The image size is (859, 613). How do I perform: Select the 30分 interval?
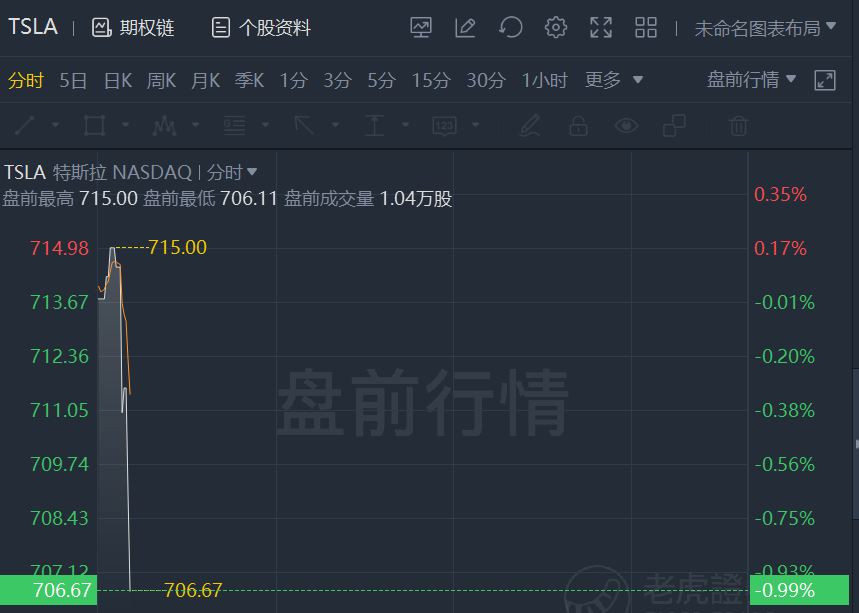[x=486, y=81]
